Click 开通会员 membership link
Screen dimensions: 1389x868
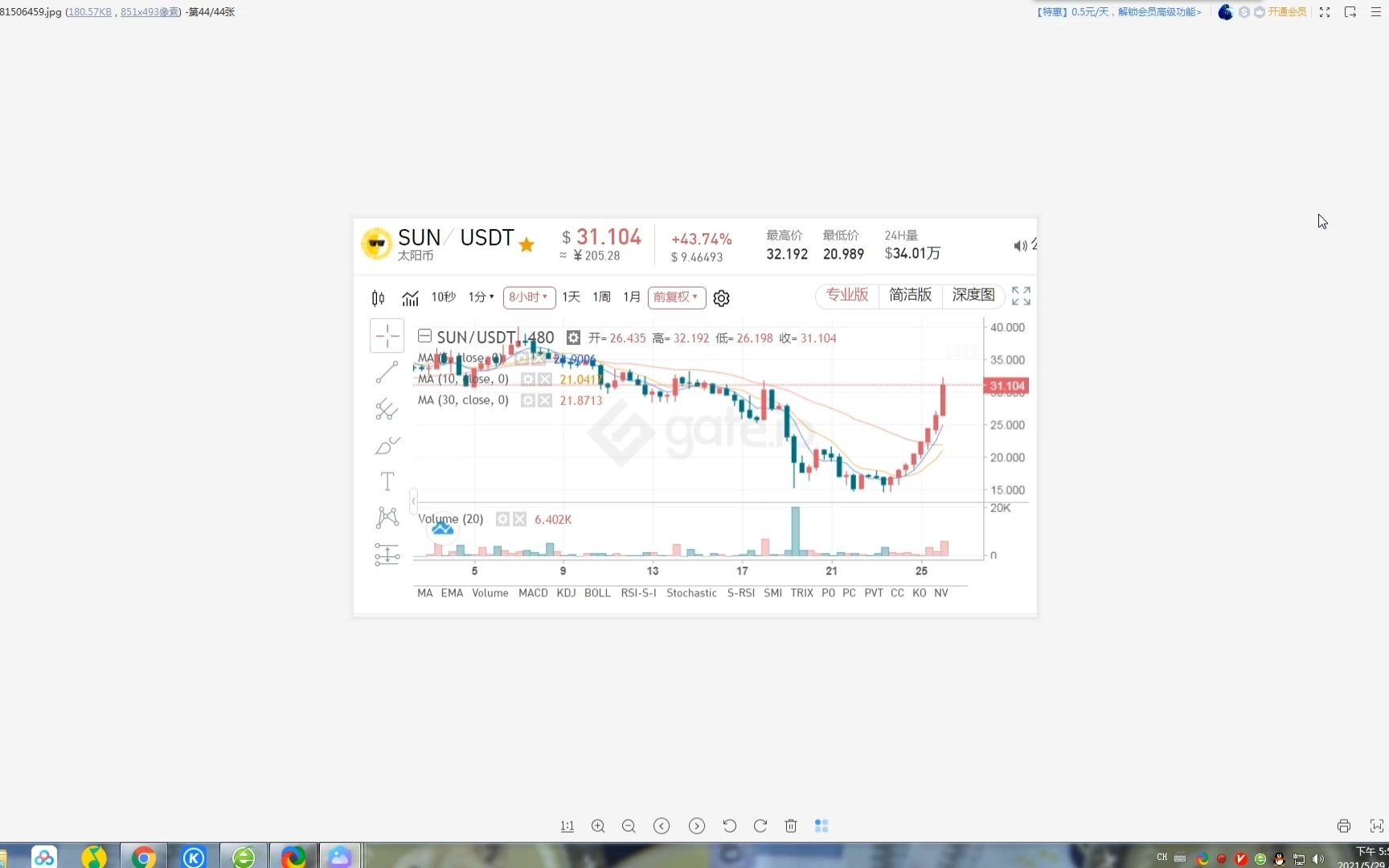[1287, 12]
